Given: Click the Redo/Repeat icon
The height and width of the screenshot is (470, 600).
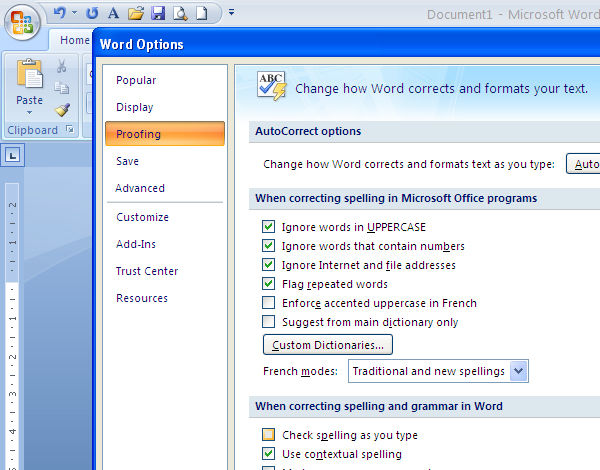Looking at the screenshot, I should click(92, 13).
